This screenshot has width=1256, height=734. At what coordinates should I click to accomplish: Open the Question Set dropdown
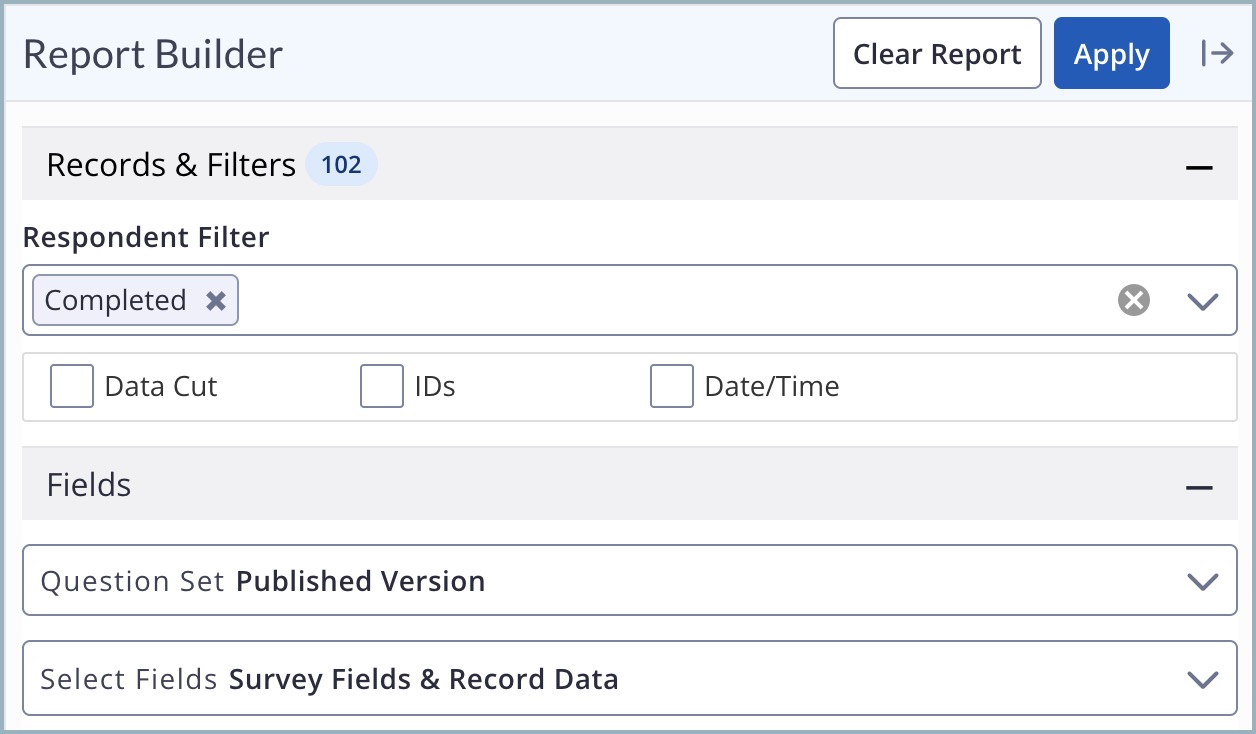[630, 580]
